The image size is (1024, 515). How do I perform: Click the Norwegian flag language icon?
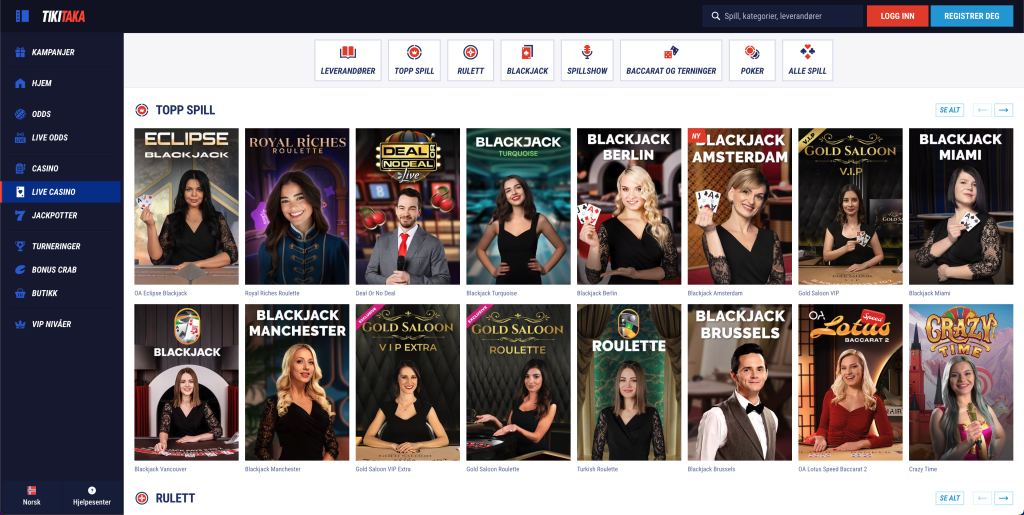[31, 490]
